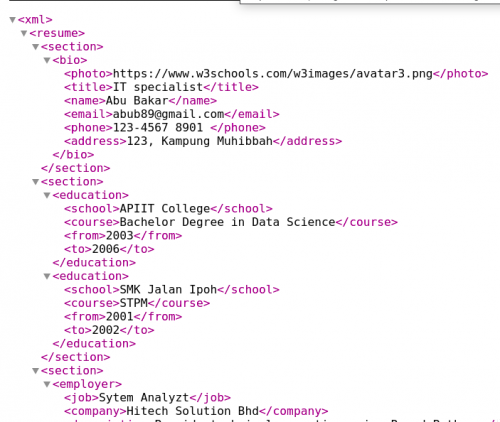Select the company line 'Hitech Solution Bhd'
The image size is (500, 422).
[196, 411]
